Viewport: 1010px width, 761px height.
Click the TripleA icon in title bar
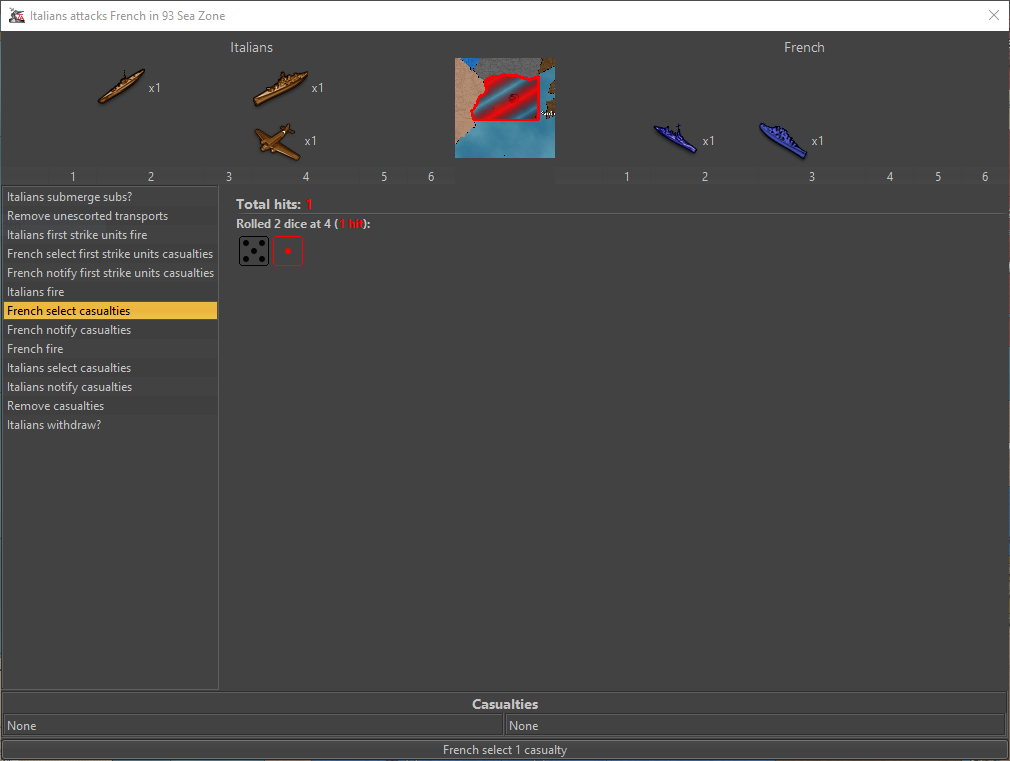tap(17, 15)
